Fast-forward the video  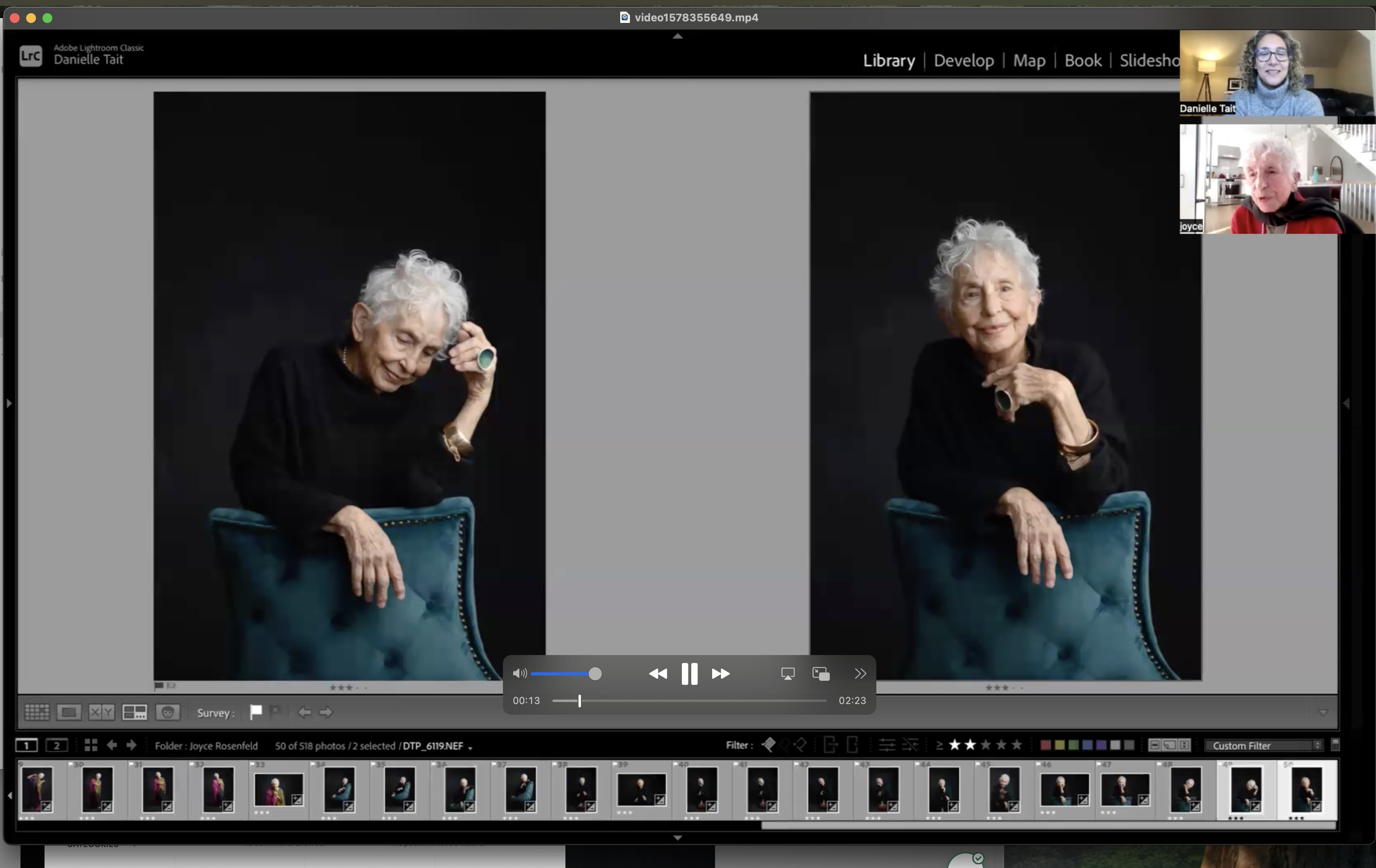click(x=720, y=674)
